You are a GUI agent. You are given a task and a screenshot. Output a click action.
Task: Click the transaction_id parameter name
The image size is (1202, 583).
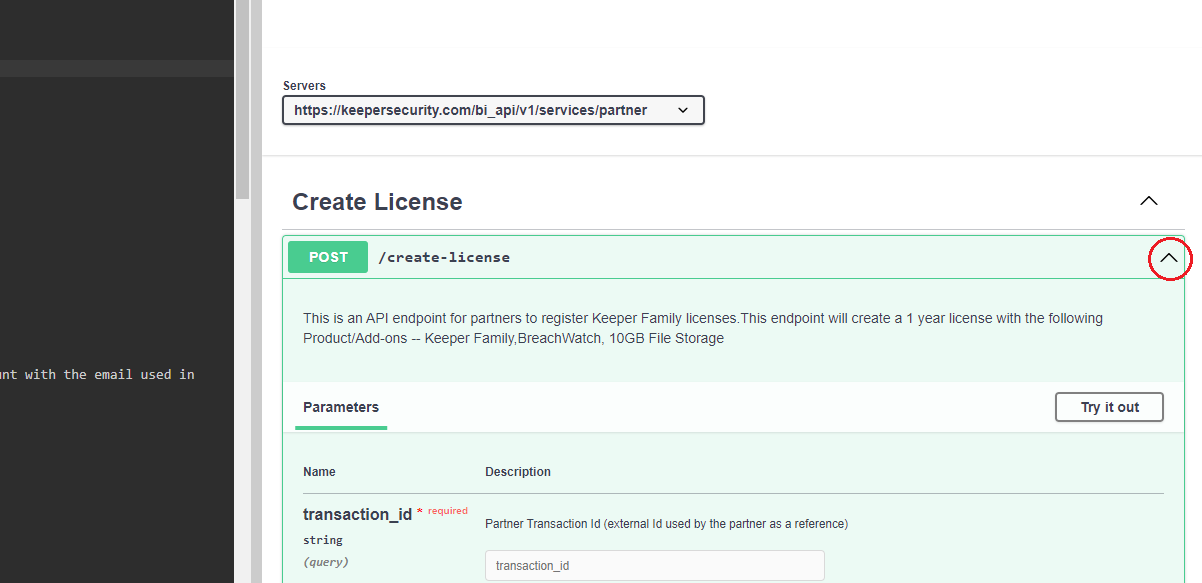tap(357, 515)
